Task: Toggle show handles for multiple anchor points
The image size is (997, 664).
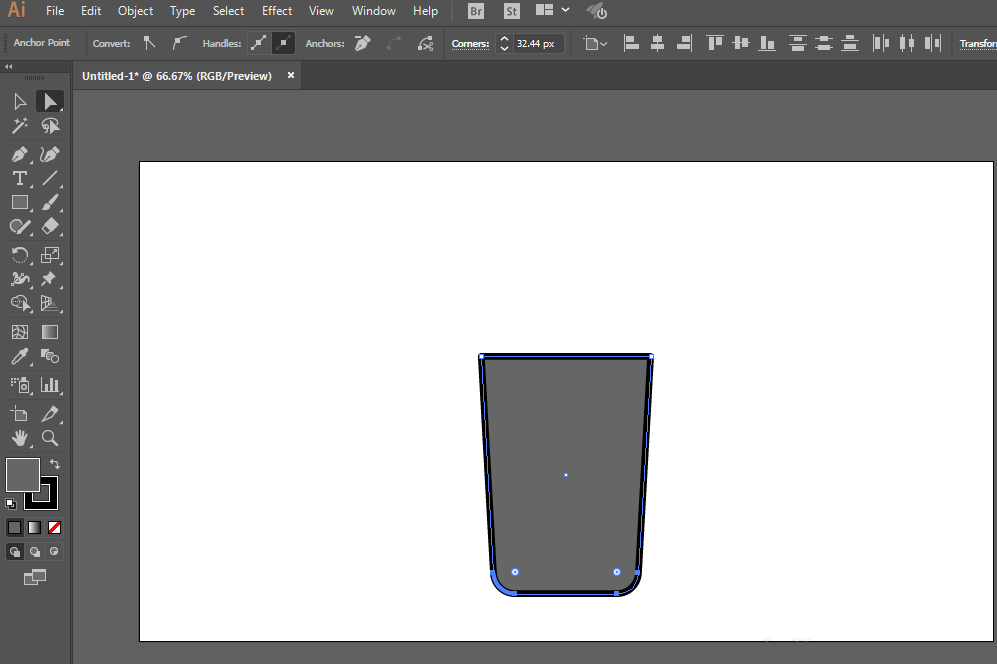Action: [259, 43]
